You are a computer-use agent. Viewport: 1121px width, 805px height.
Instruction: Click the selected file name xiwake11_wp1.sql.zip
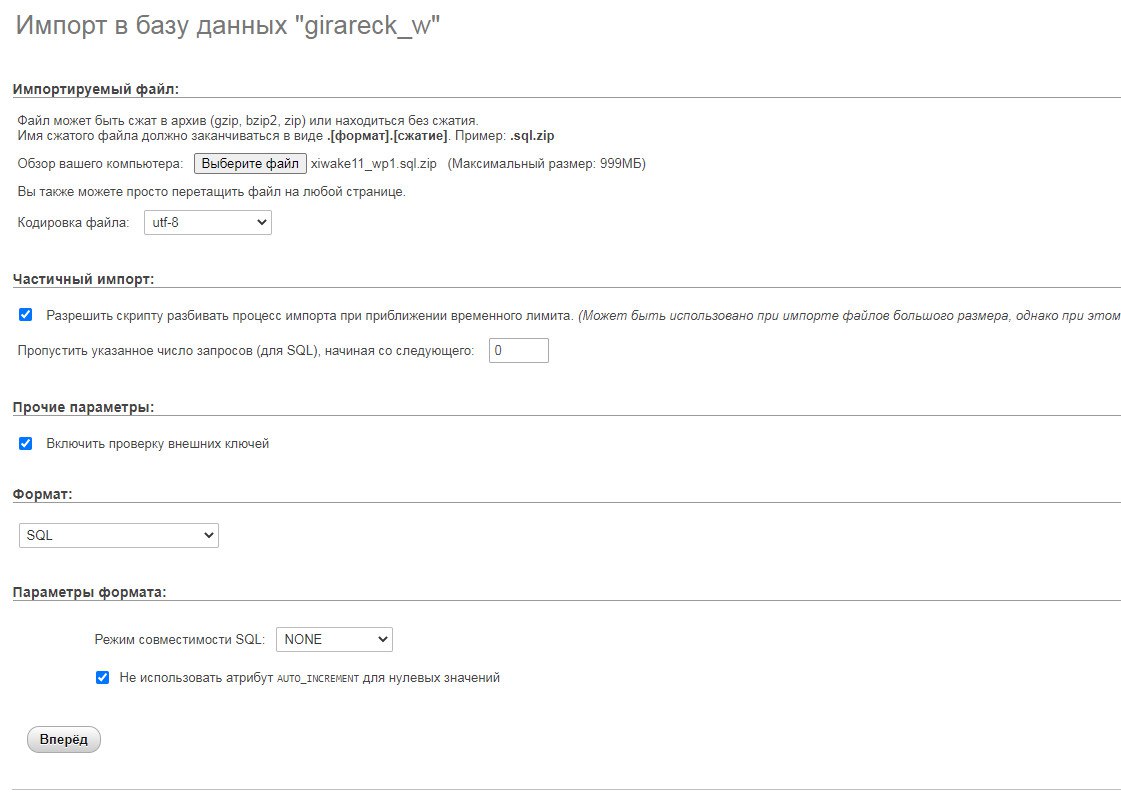click(373, 164)
